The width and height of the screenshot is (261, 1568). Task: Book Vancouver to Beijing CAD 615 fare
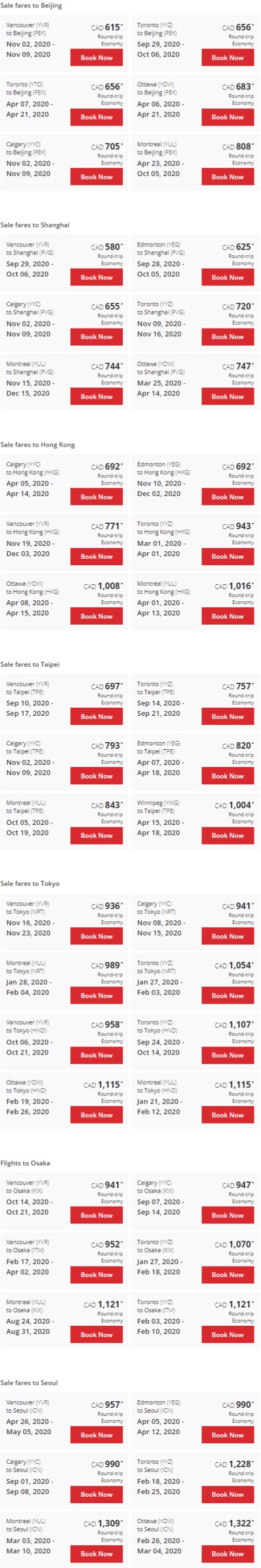click(x=96, y=58)
